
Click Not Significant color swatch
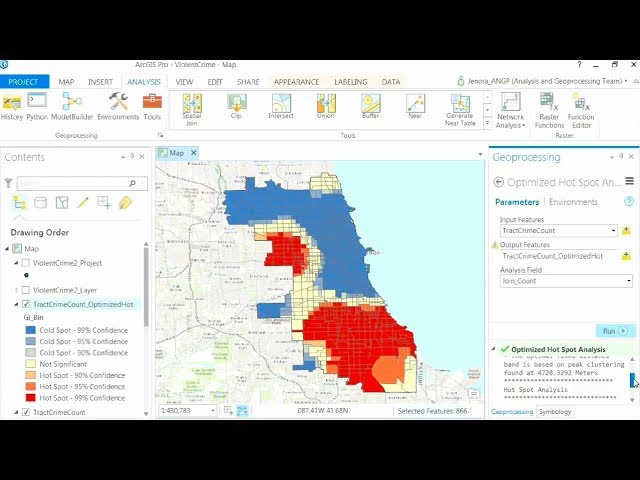click(31, 364)
